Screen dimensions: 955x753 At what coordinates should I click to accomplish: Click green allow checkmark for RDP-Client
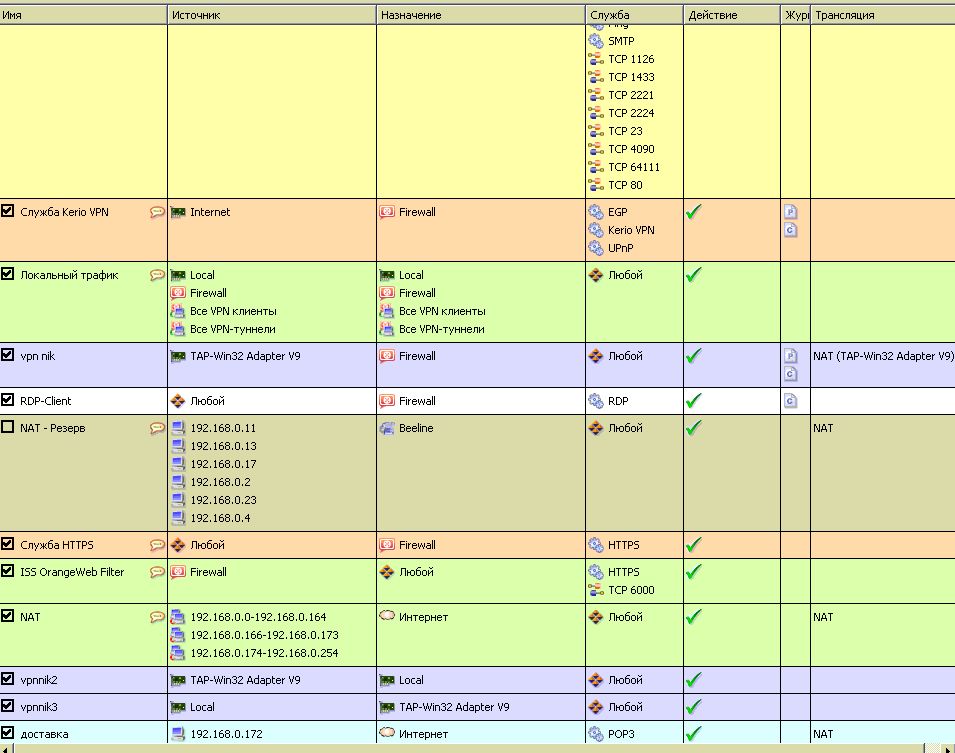pyautogui.click(x=694, y=400)
